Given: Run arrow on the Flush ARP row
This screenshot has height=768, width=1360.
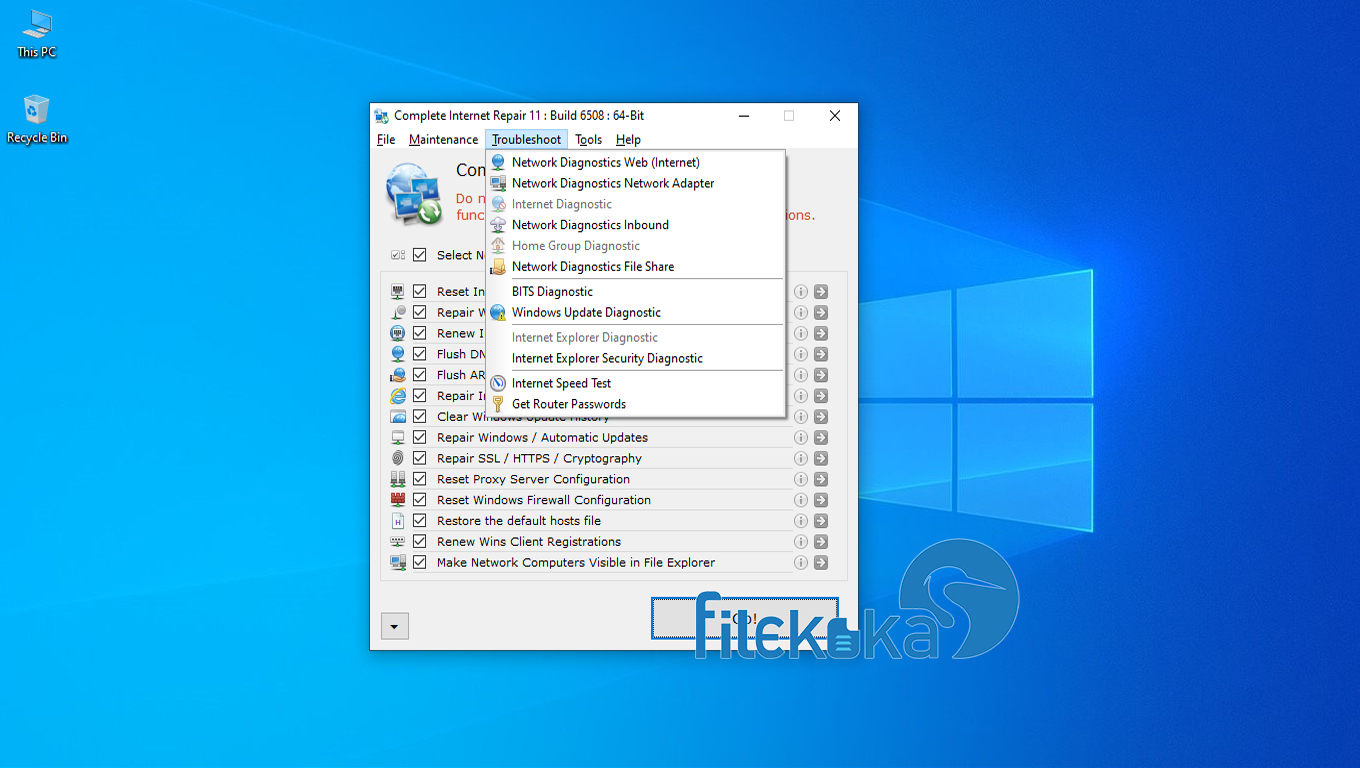Looking at the screenshot, I should pos(821,375).
